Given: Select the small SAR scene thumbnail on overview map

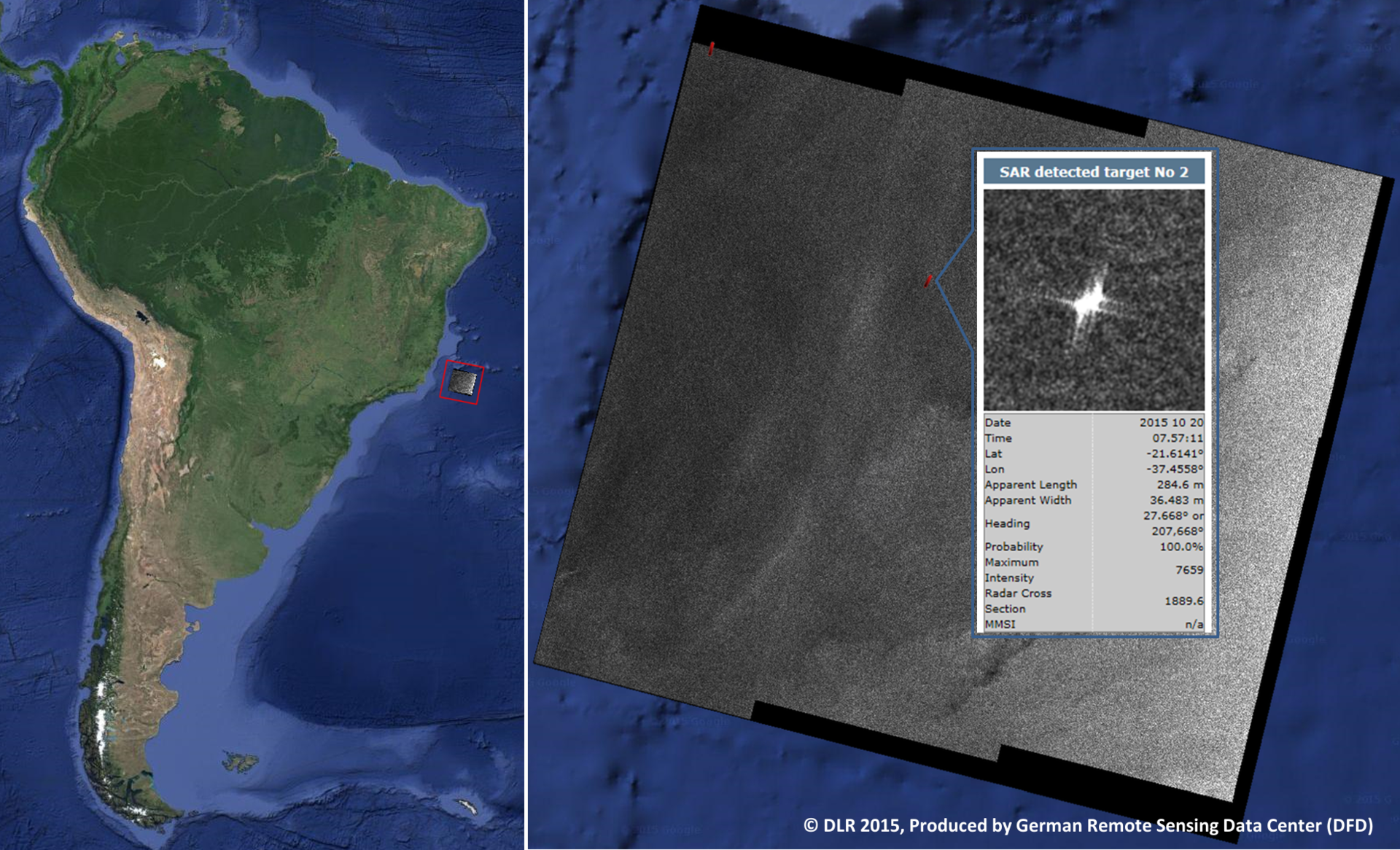Looking at the screenshot, I should (463, 382).
